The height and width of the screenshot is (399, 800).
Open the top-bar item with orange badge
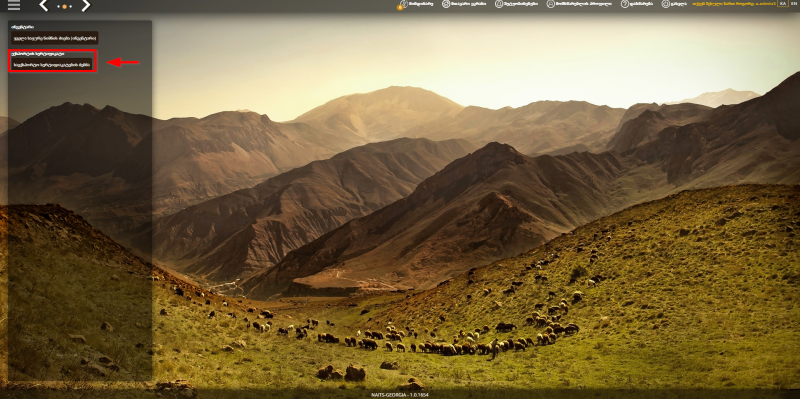click(x=415, y=4)
